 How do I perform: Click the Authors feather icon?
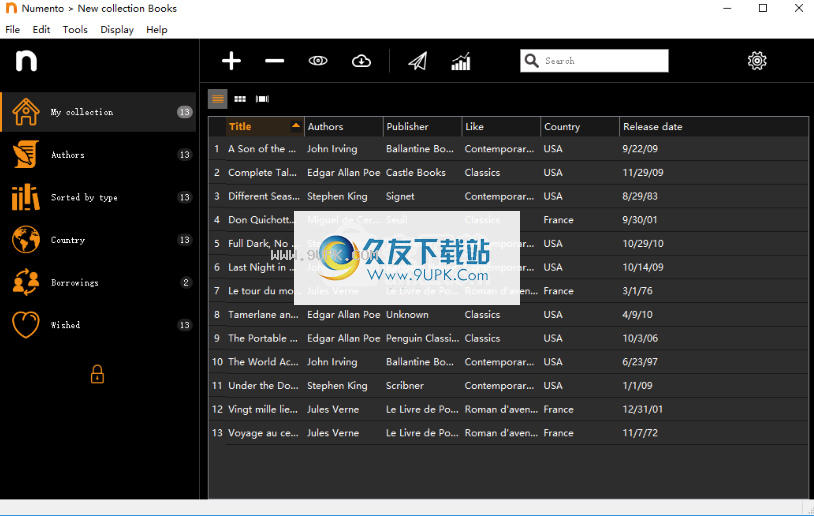coord(25,154)
